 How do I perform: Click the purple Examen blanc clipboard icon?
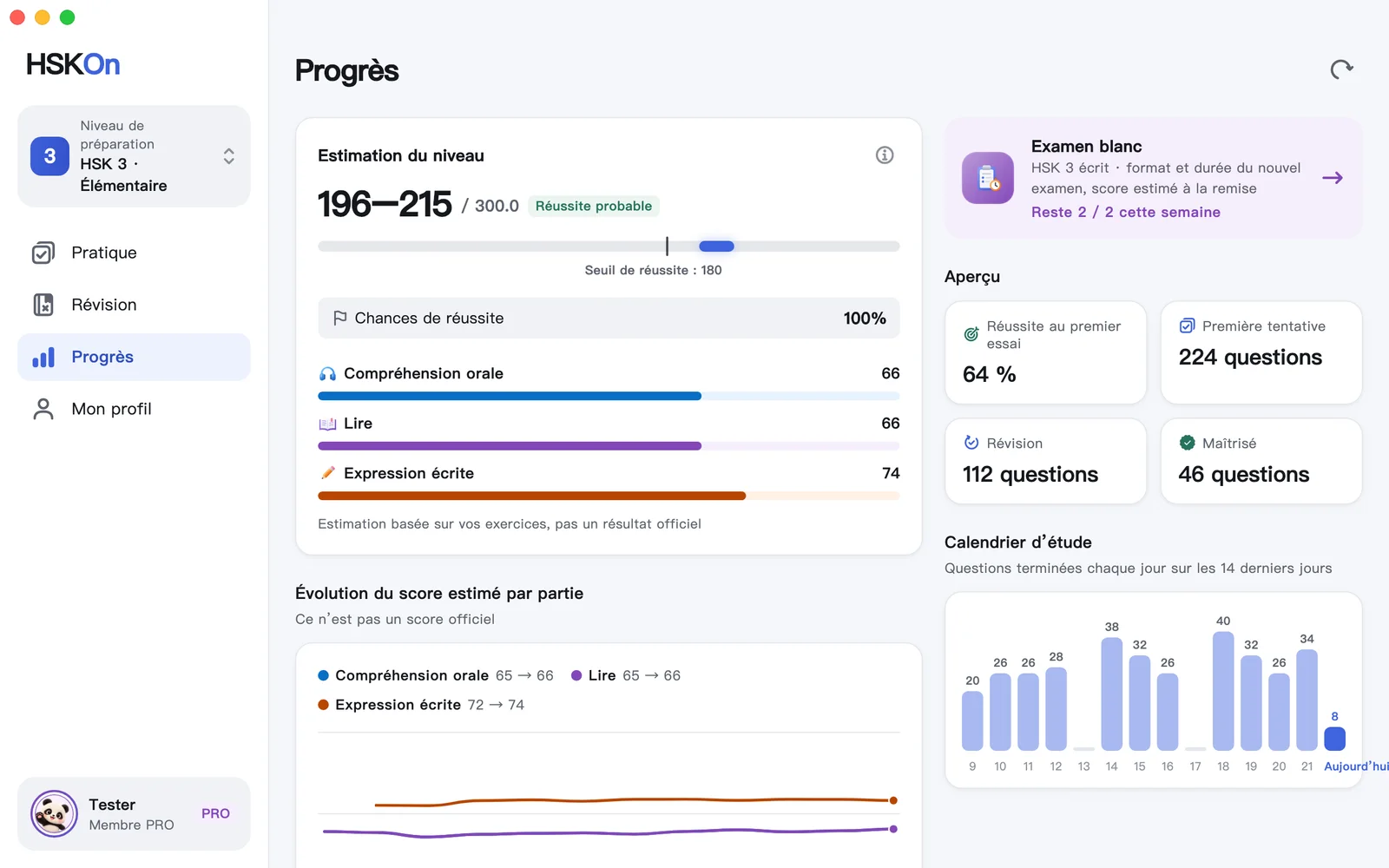[x=988, y=178]
